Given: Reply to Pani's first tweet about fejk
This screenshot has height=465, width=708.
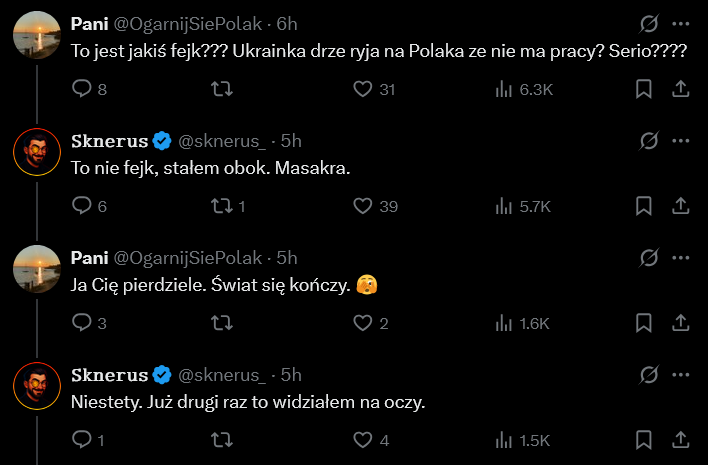Looking at the screenshot, I should [x=83, y=89].
